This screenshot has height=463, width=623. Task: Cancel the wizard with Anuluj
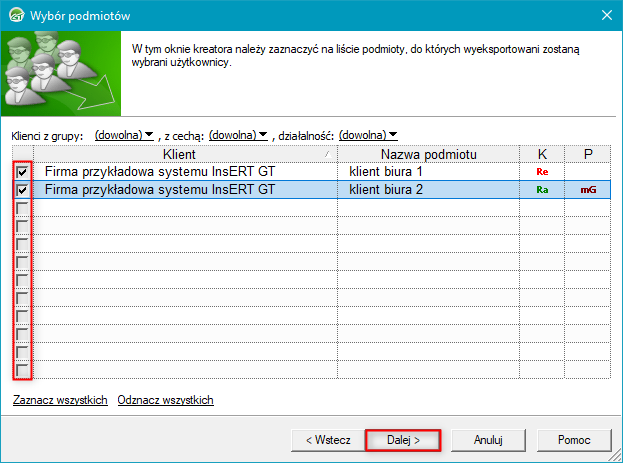(488, 440)
